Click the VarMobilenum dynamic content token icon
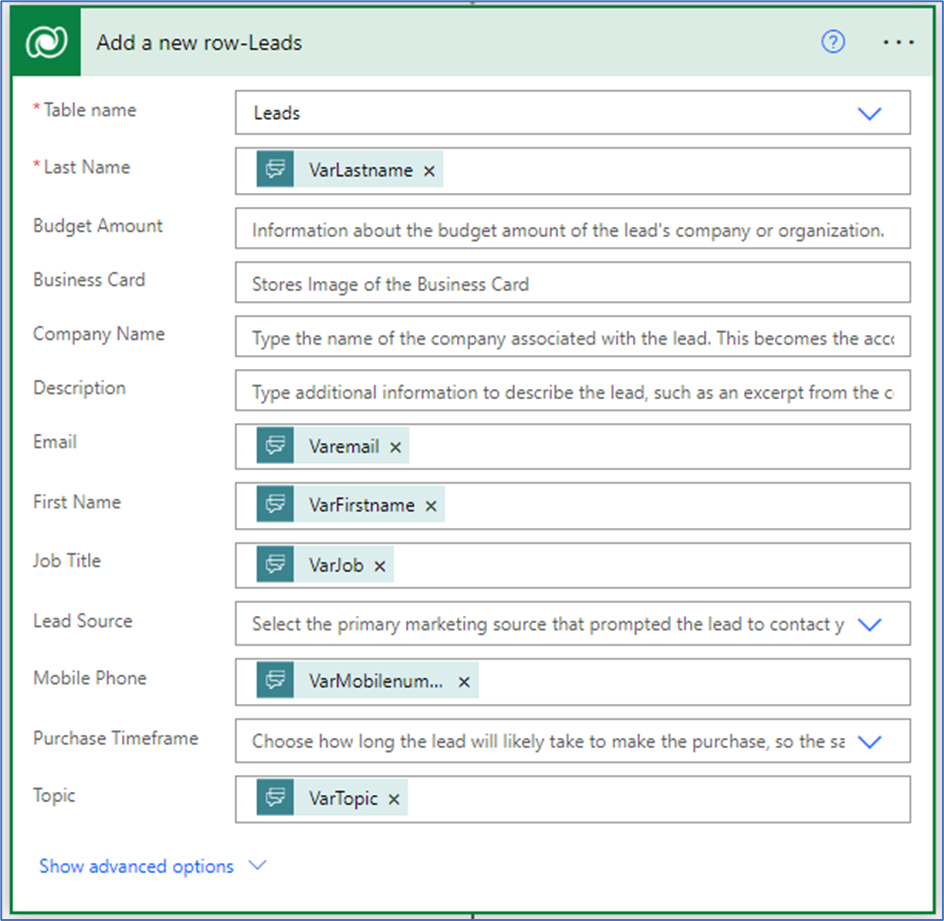Image resolution: width=944 pixels, height=921 pixels. (274, 682)
